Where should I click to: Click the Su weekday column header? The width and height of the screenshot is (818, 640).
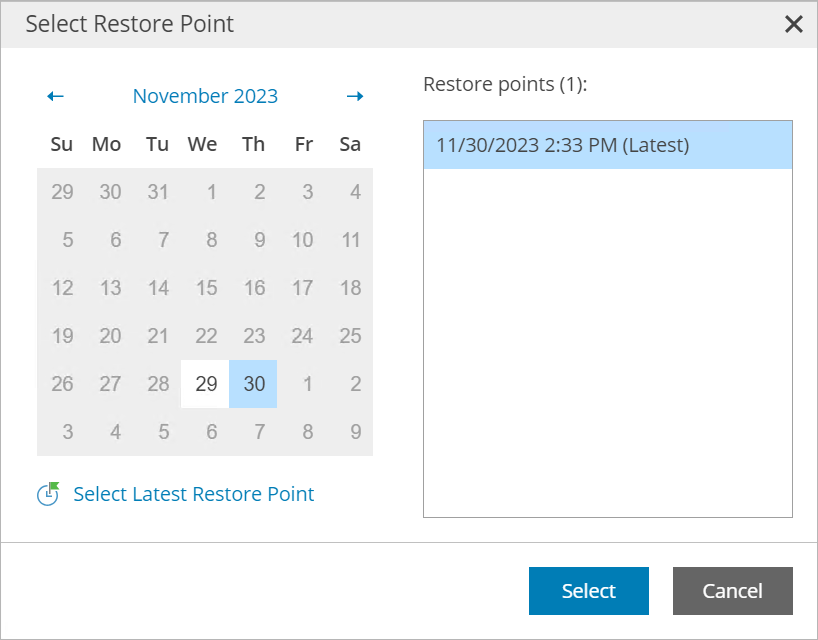pos(61,144)
